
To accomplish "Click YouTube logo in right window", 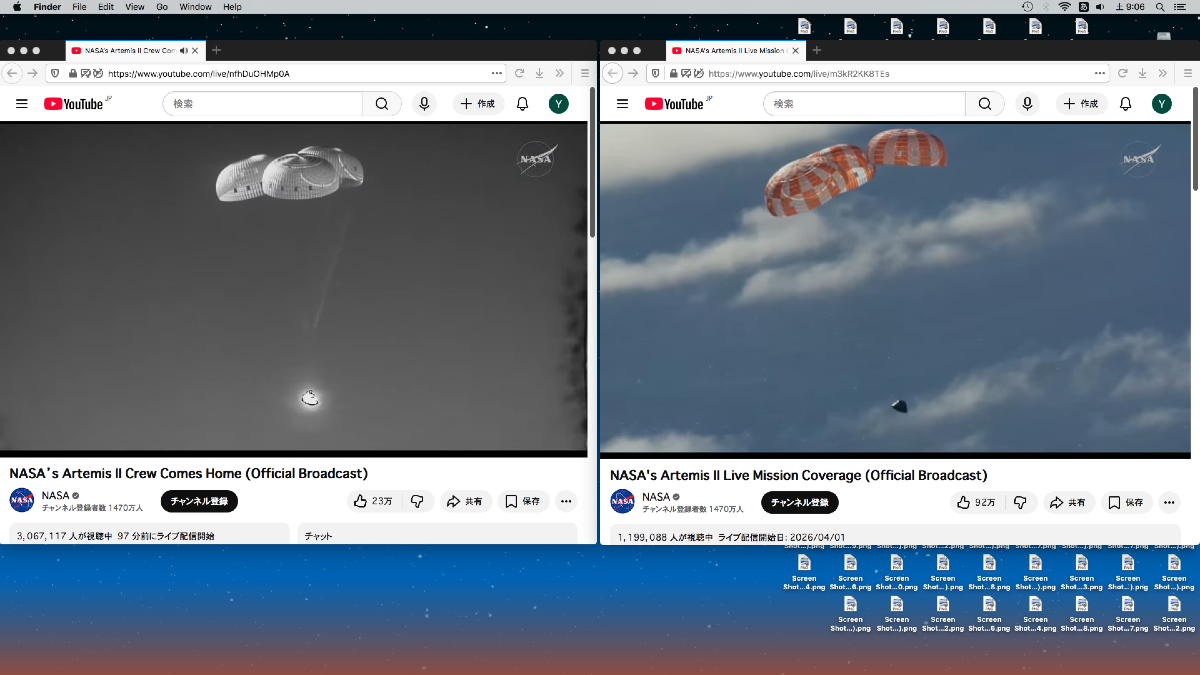I will pyautogui.click(x=674, y=104).
